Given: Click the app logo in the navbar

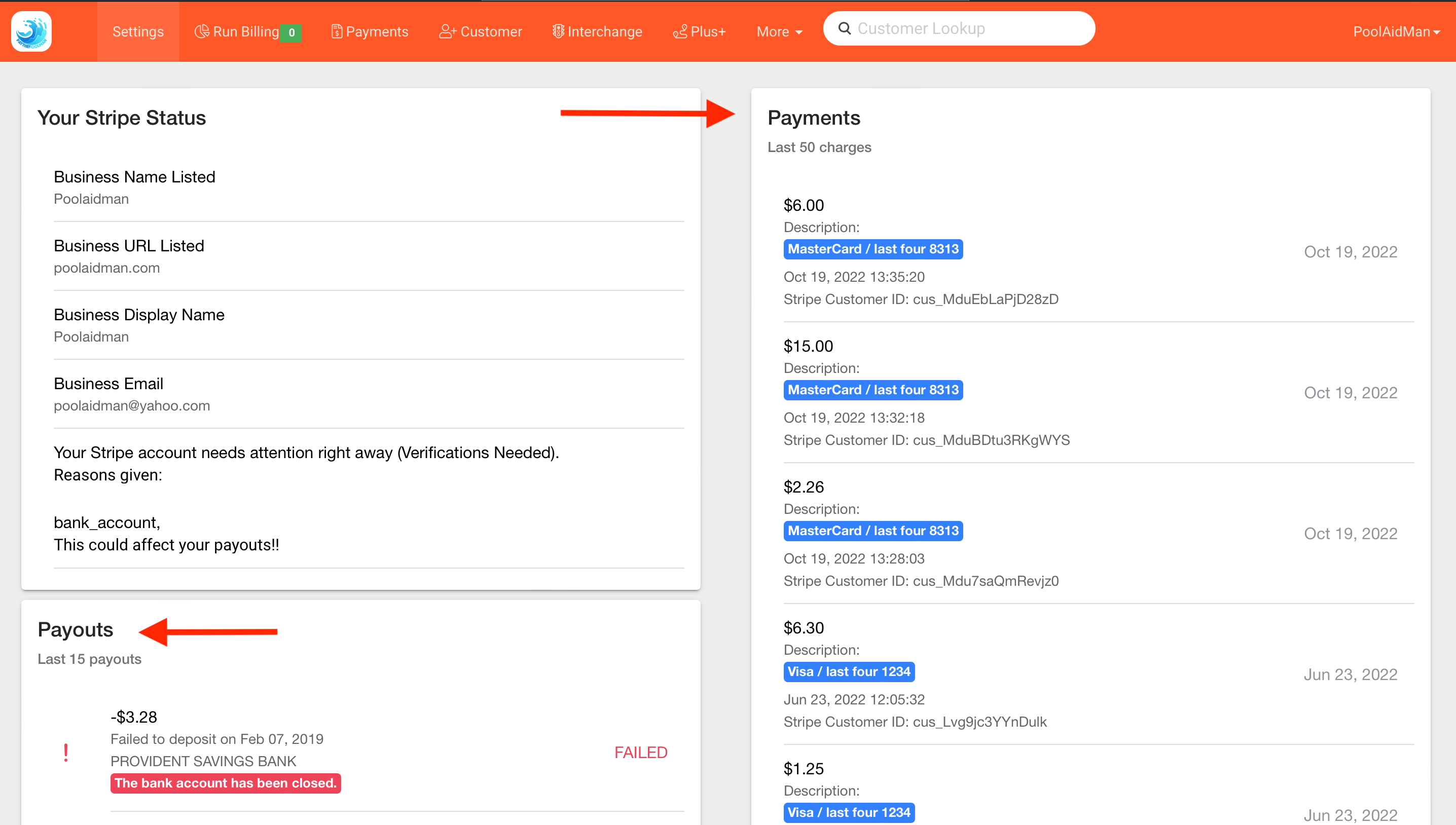Looking at the screenshot, I should [31, 31].
